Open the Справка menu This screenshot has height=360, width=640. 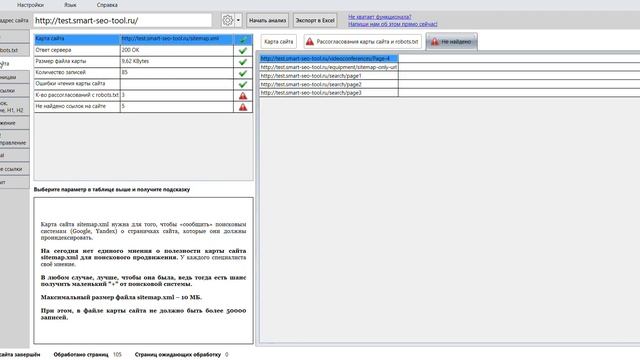pyautogui.click(x=107, y=5)
